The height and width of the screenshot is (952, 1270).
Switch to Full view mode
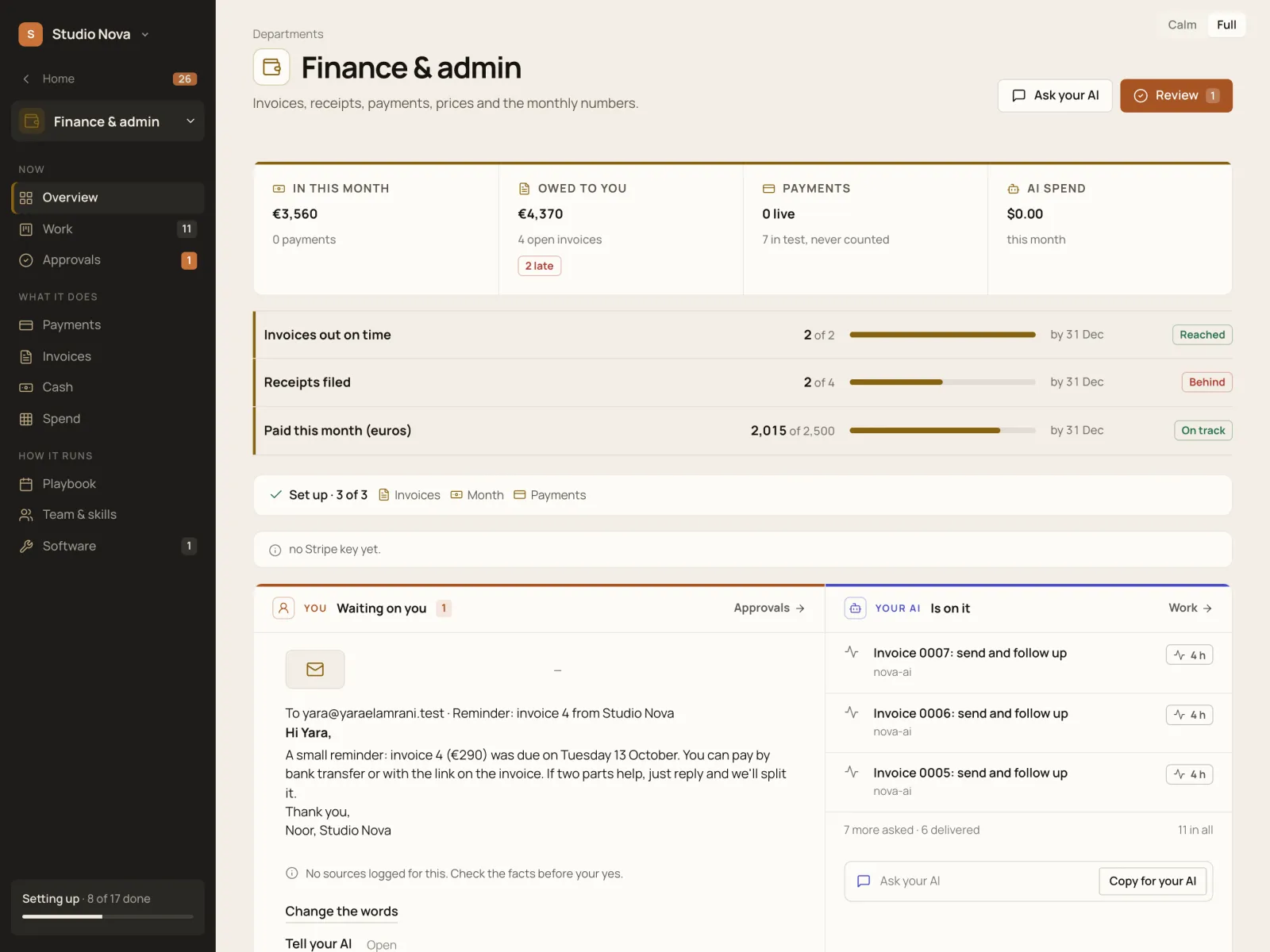point(1226,25)
